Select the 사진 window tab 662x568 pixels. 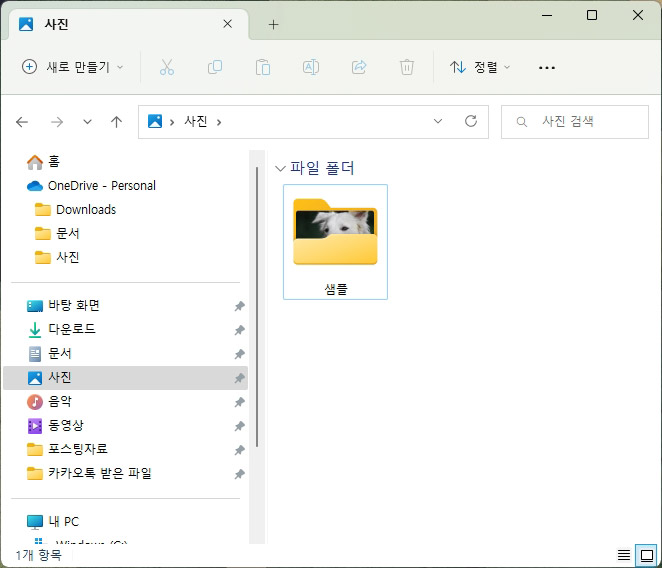point(127,24)
